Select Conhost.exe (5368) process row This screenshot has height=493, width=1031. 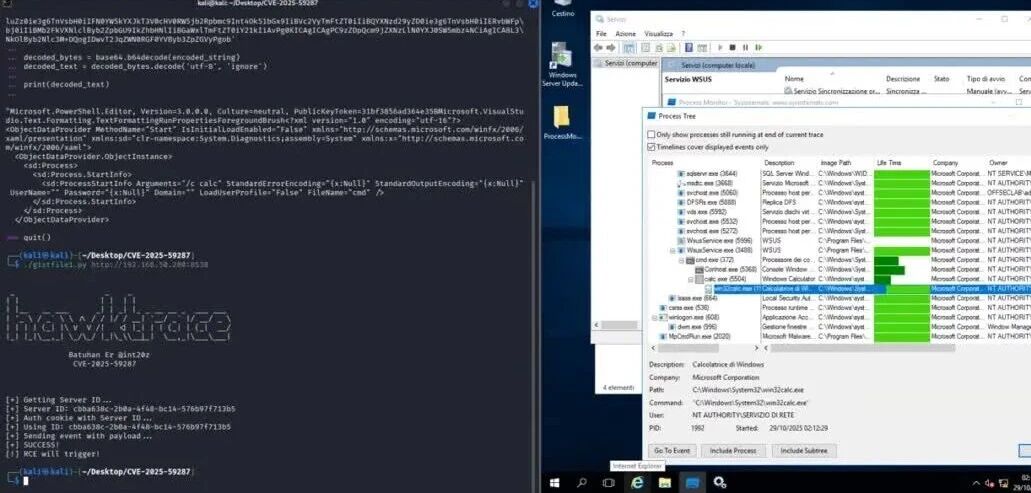click(730, 270)
